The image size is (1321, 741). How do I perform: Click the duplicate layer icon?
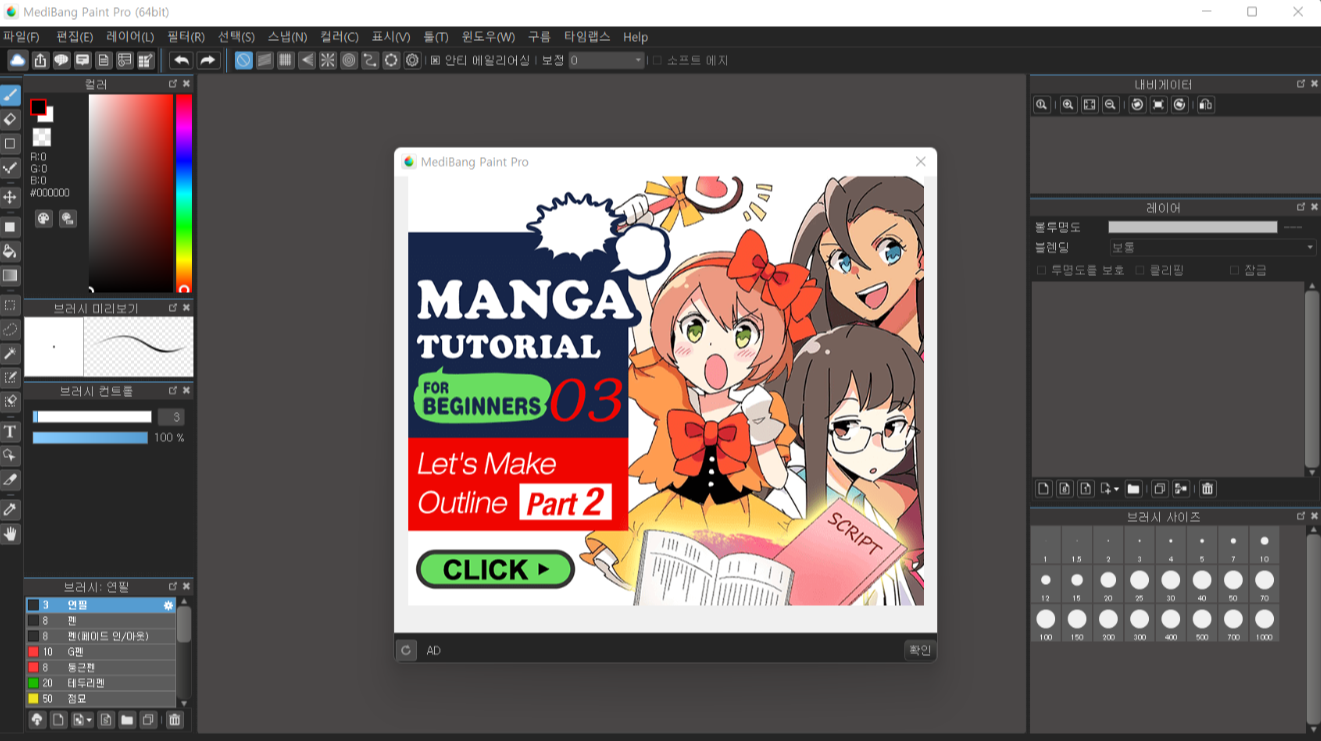[x=1159, y=489]
